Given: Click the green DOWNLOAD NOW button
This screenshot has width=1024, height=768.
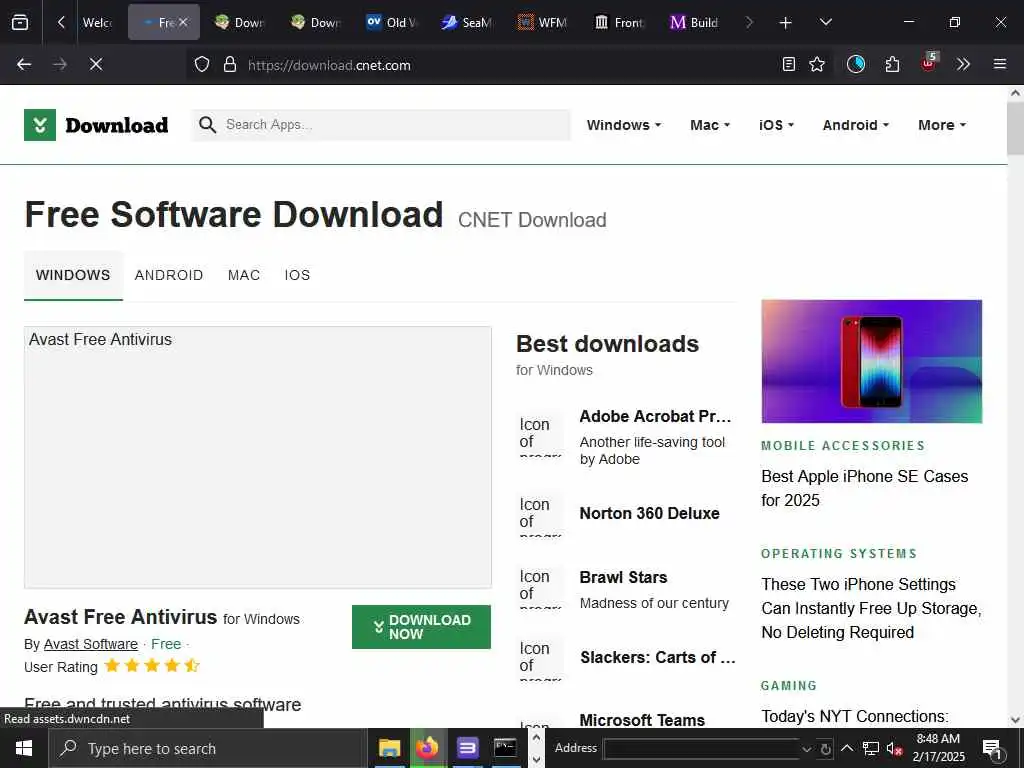Looking at the screenshot, I should (421, 627).
